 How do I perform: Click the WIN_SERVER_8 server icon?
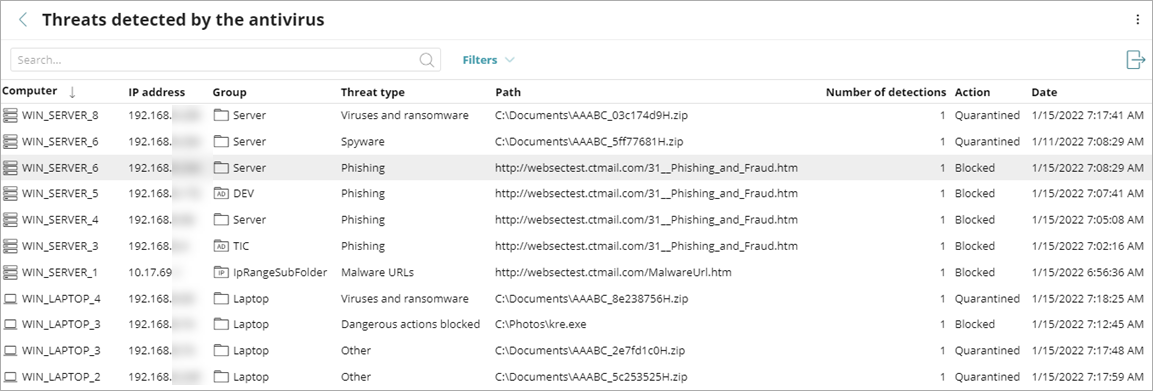[x=10, y=115]
